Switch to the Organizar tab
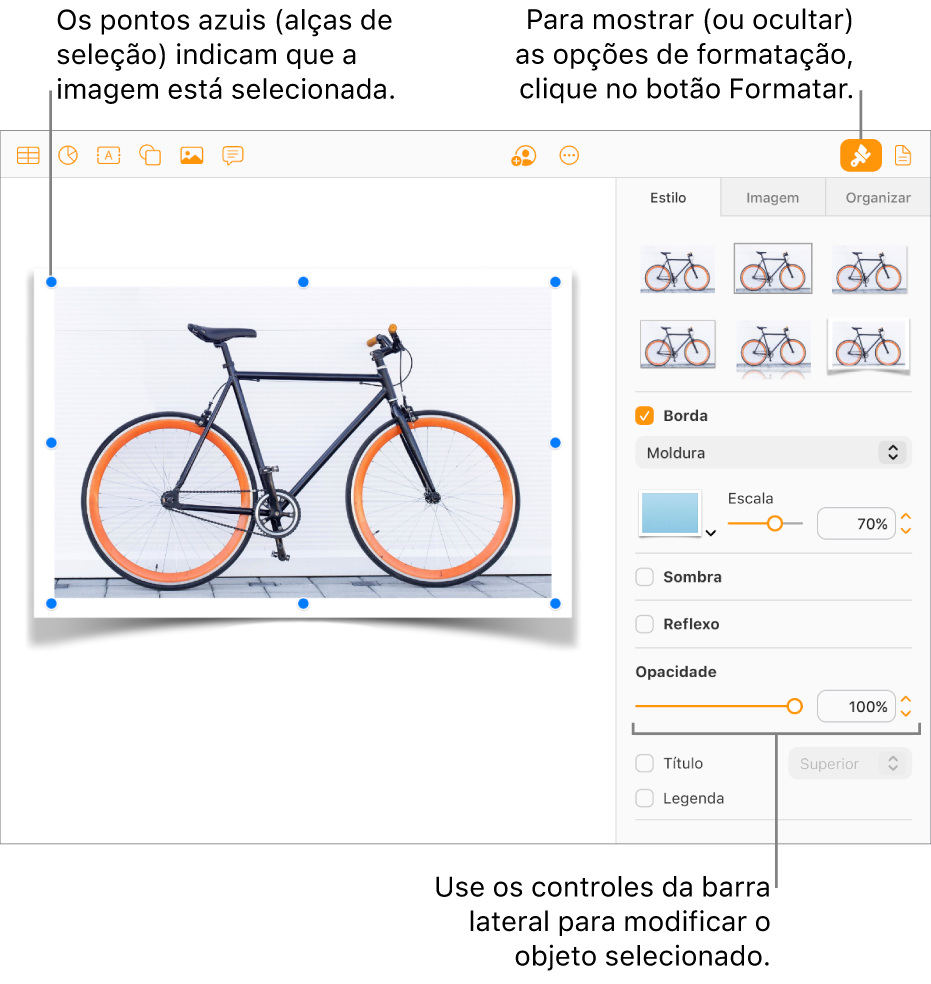Viewport: 931px width, 984px height. (x=878, y=198)
